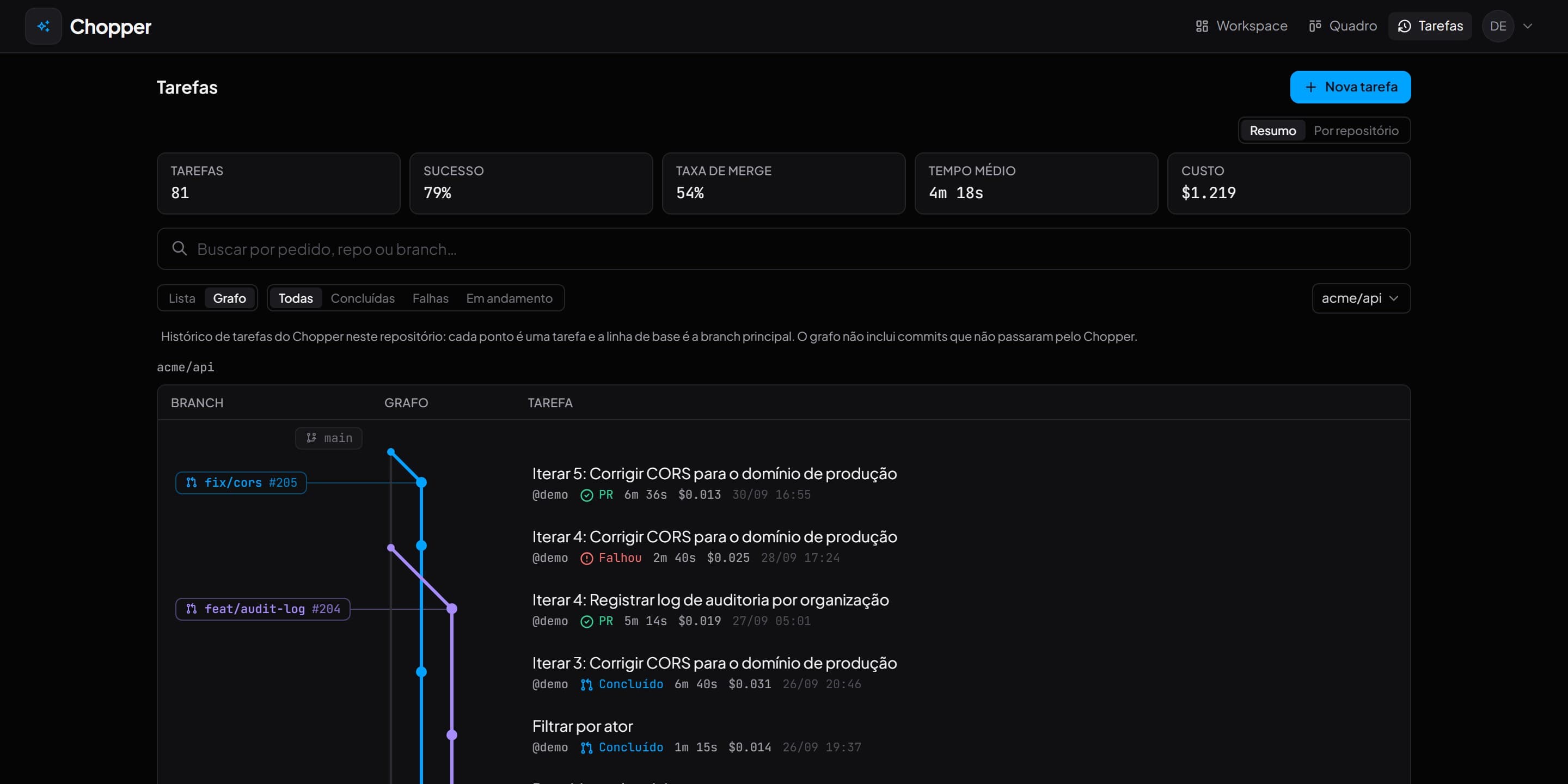Open Quadro in the top navigation
This screenshot has width=1568, height=784.
pos(1343,26)
